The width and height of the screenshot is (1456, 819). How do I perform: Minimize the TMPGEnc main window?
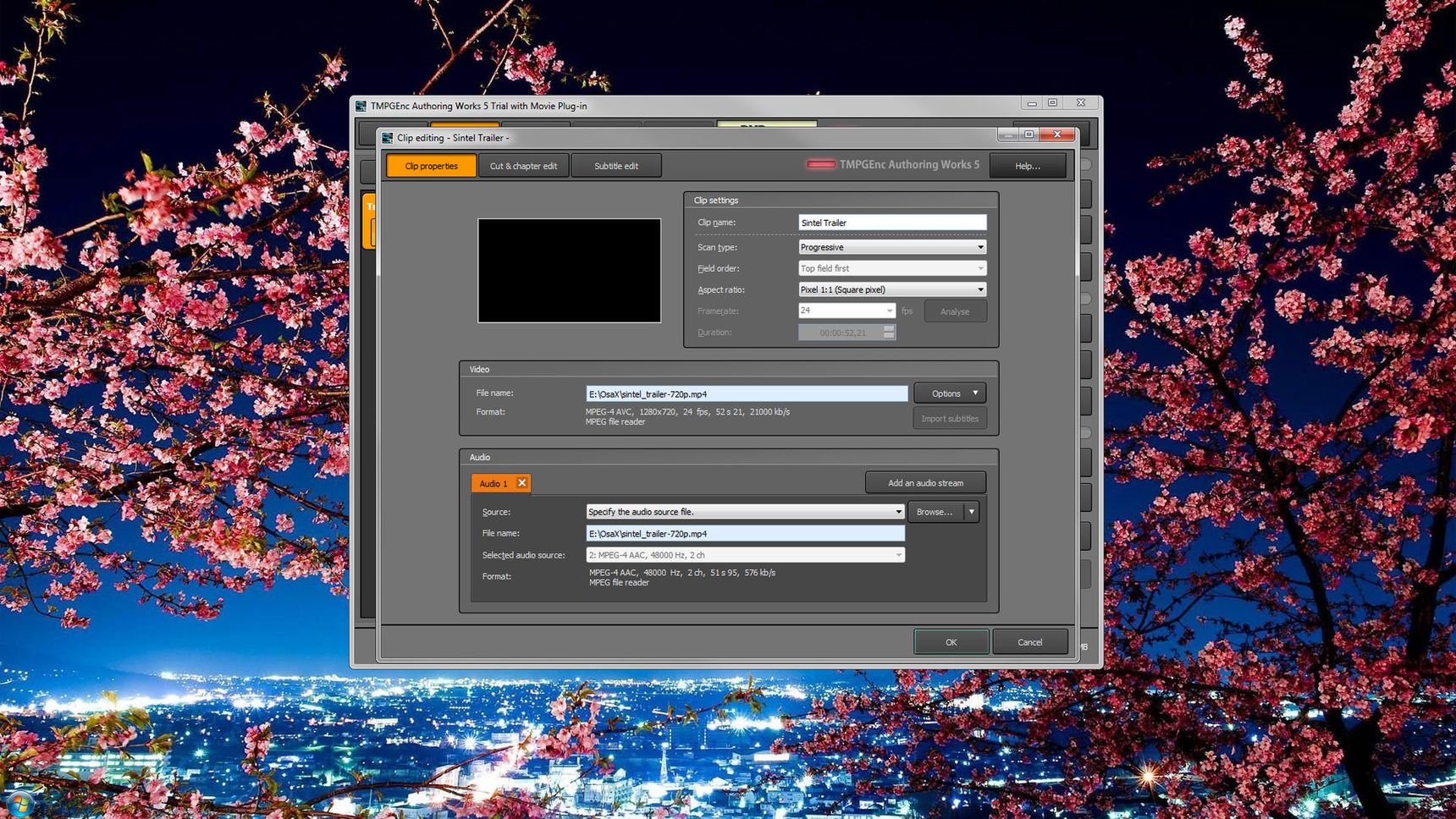[1031, 103]
